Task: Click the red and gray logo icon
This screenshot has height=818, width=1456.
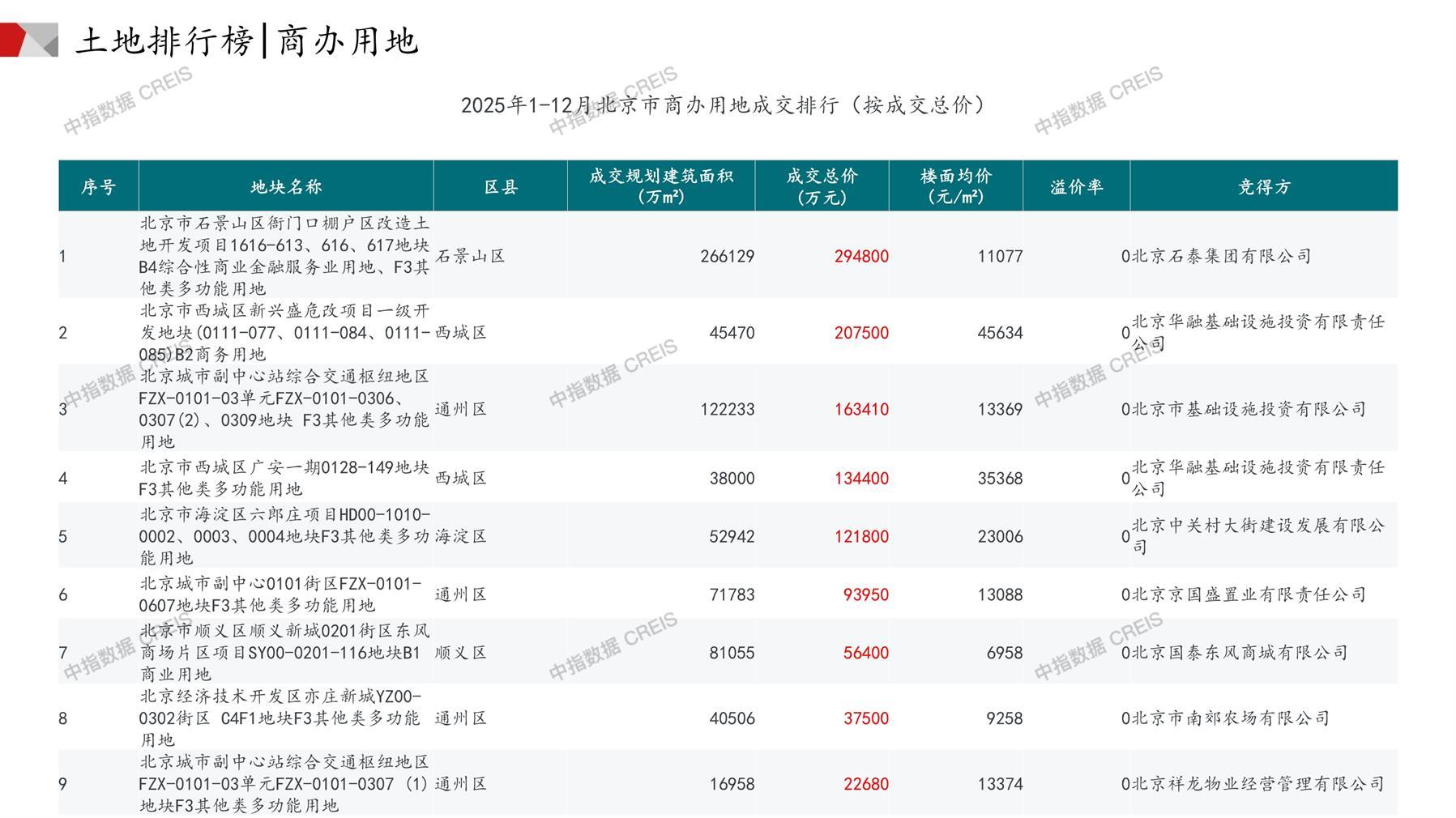Action: (29, 40)
